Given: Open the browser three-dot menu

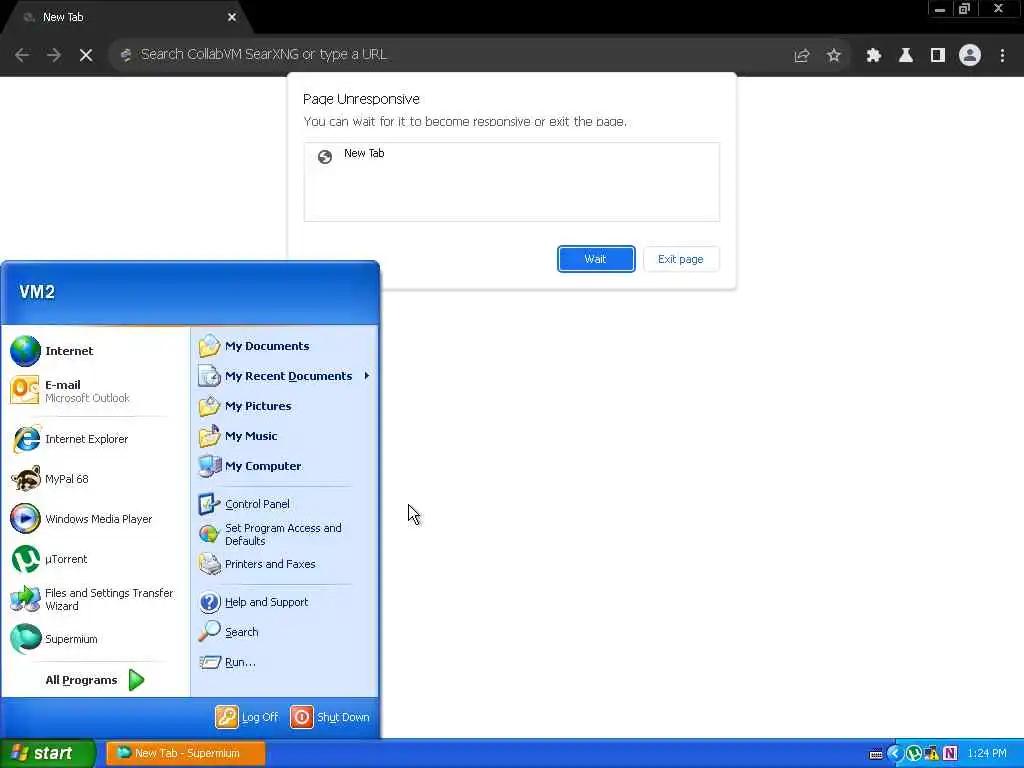Looking at the screenshot, I should (1002, 56).
